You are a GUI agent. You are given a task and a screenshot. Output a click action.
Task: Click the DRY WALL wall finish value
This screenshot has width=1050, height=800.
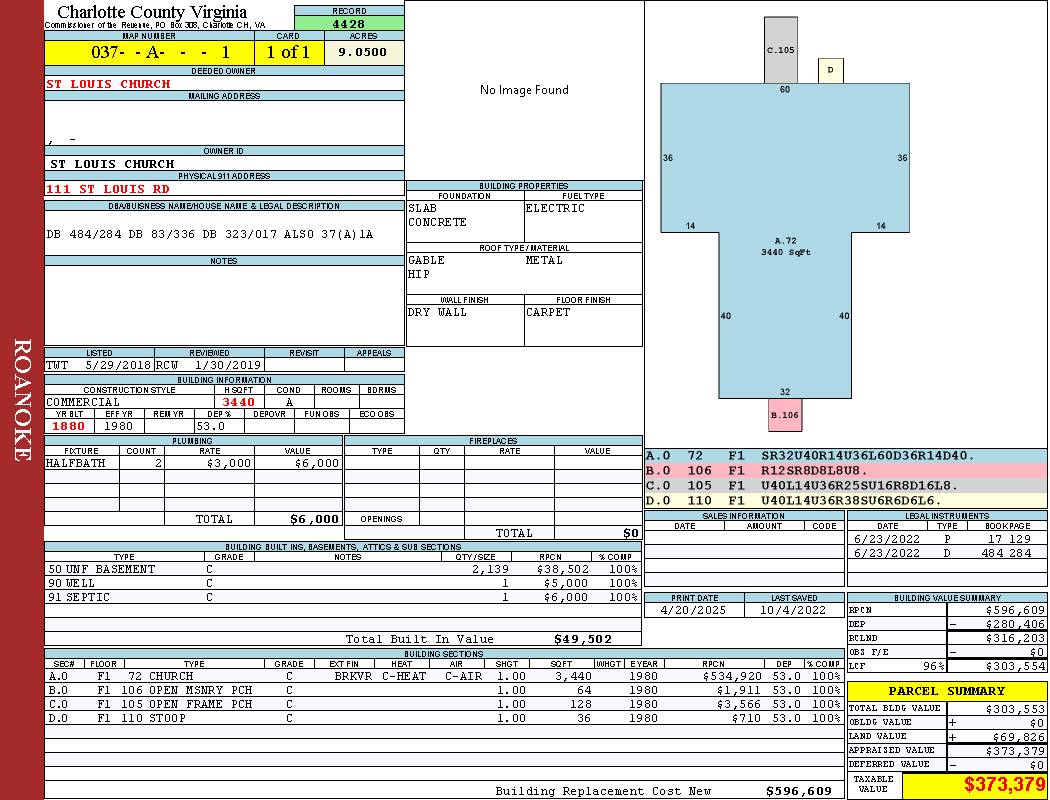coord(437,312)
